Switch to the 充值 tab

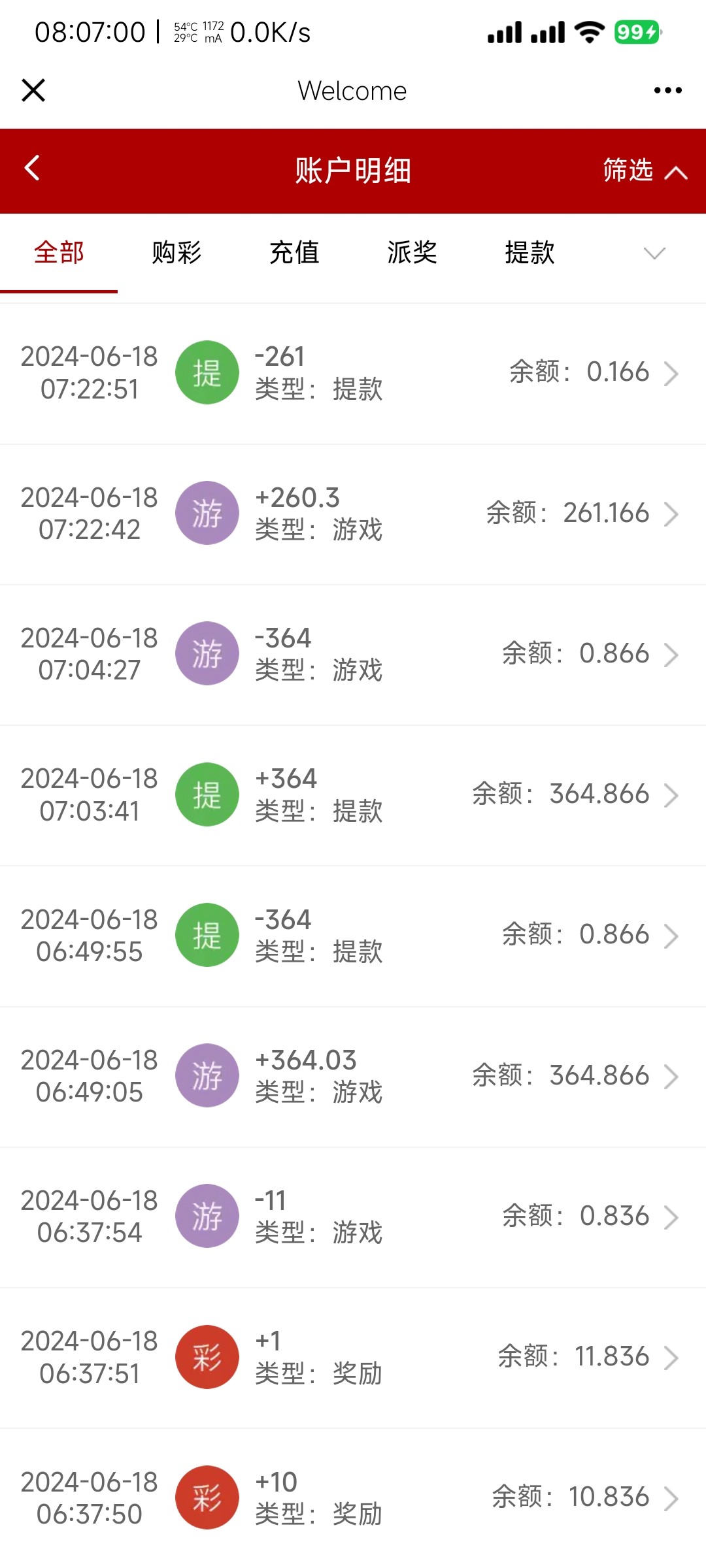coord(294,253)
